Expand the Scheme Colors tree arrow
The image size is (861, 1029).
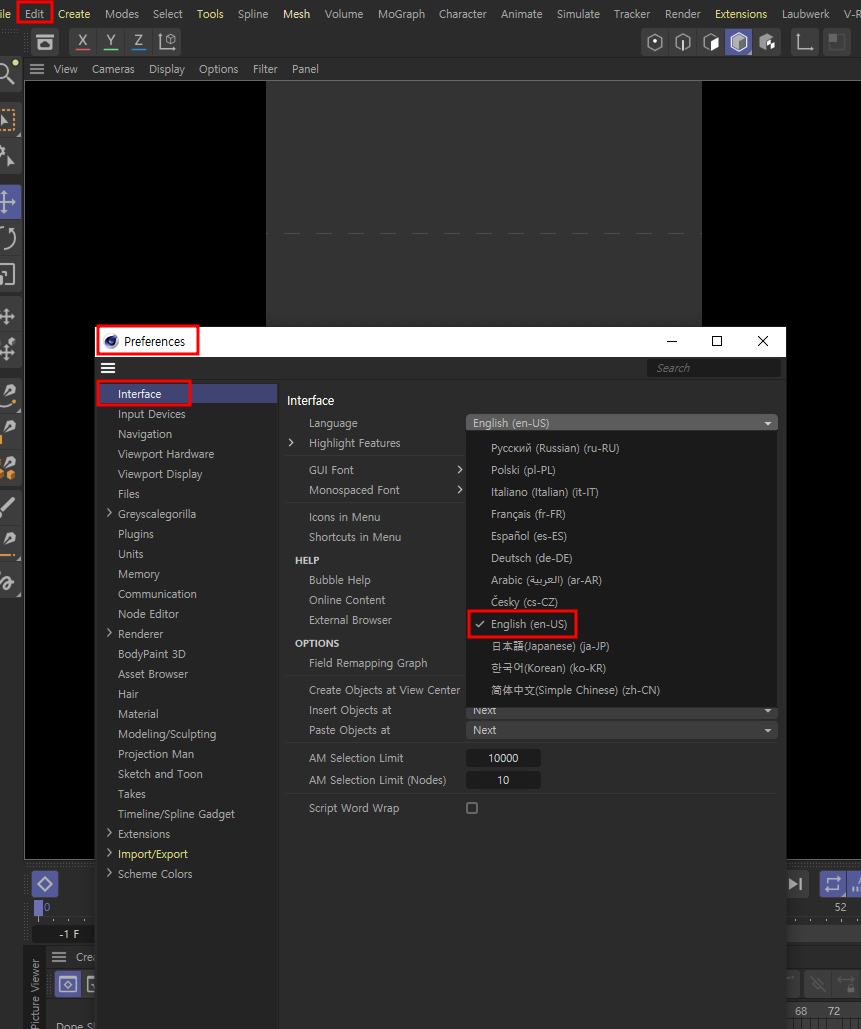(x=109, y=873)
